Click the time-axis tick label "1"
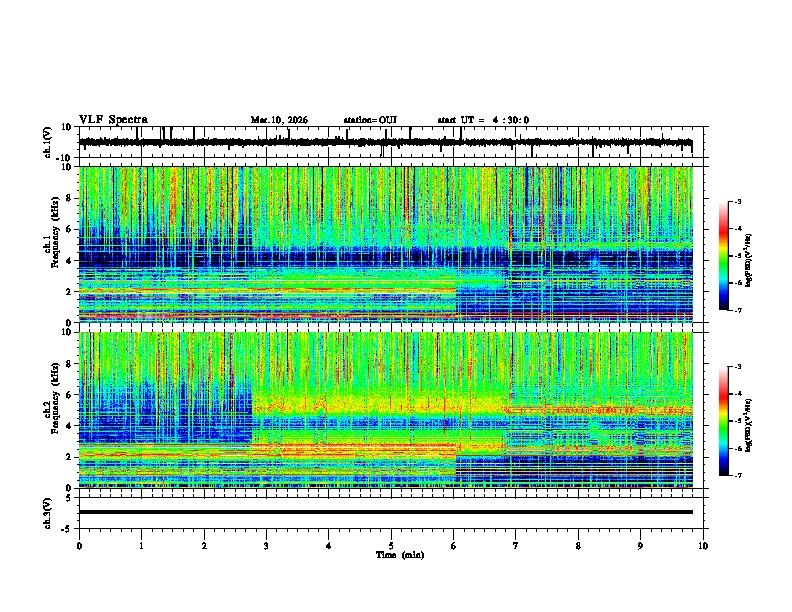The height and width of the screenshot is (612, 792). tap(141, 546)
